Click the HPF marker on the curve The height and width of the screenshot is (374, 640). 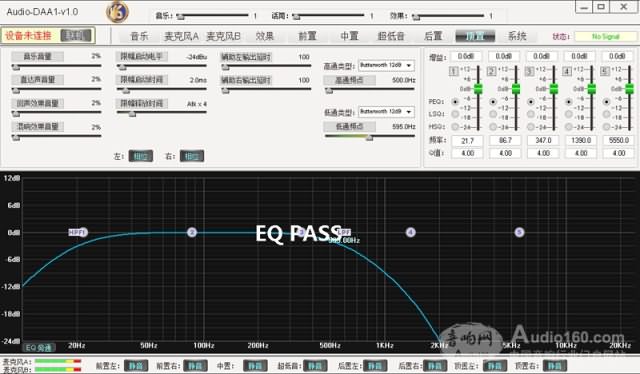pos(76,232)
